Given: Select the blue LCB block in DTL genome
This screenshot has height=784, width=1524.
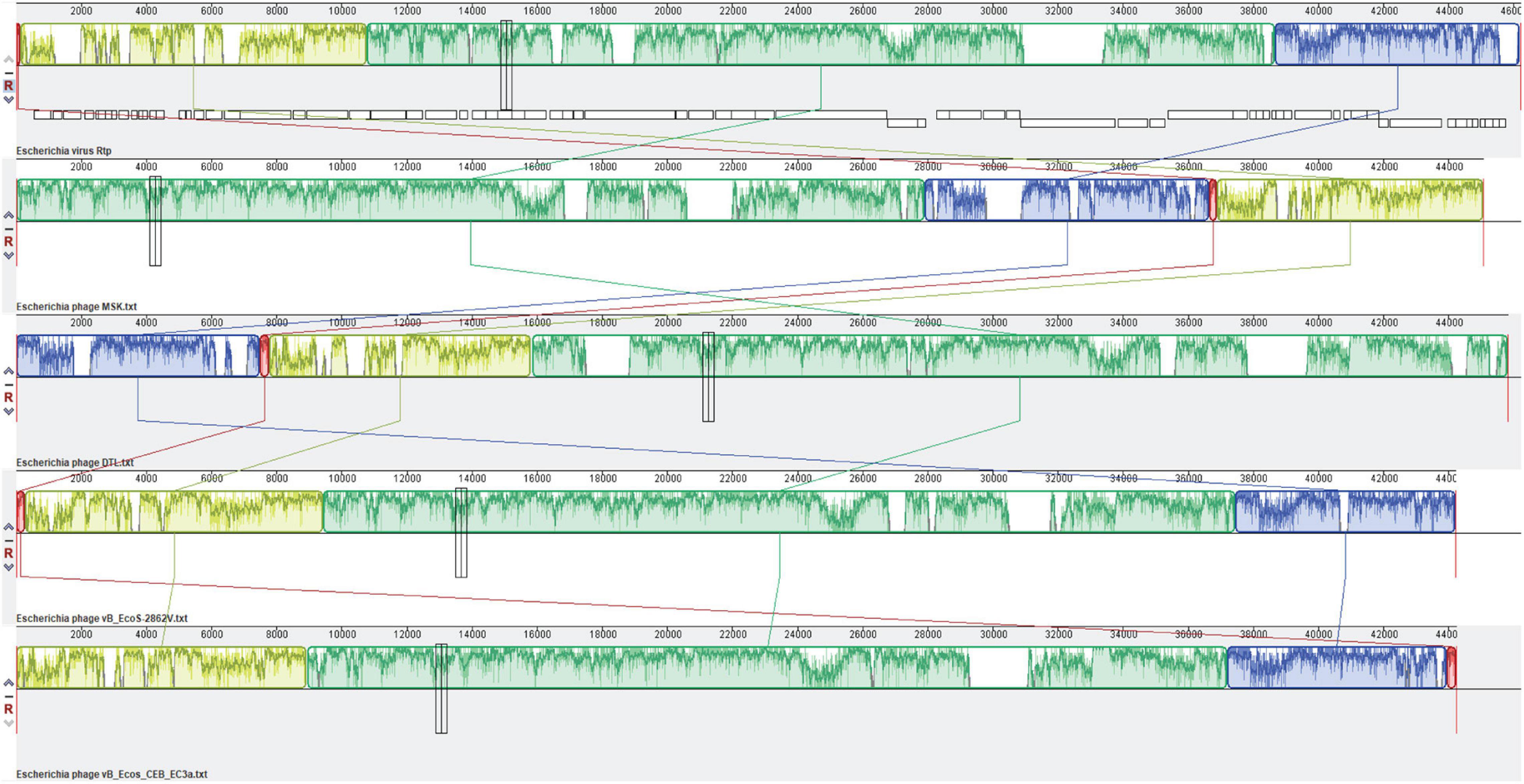Looking at the screenshot, I should pyautogui.click(x=138, y=356).
